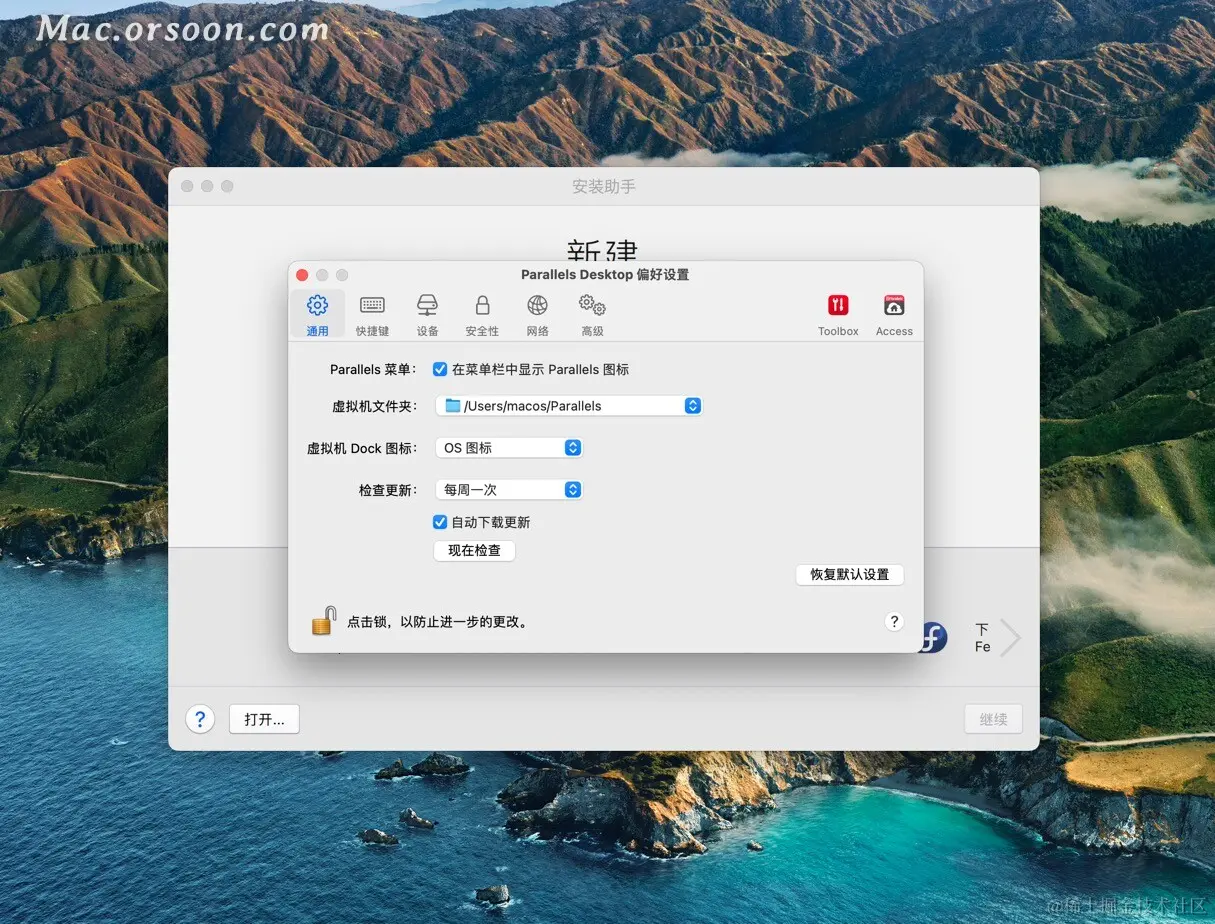The height and width of the screenshot is (924, 1215).
Task: Click the padlock icon to prevent changes
Action: coord(323,621)
